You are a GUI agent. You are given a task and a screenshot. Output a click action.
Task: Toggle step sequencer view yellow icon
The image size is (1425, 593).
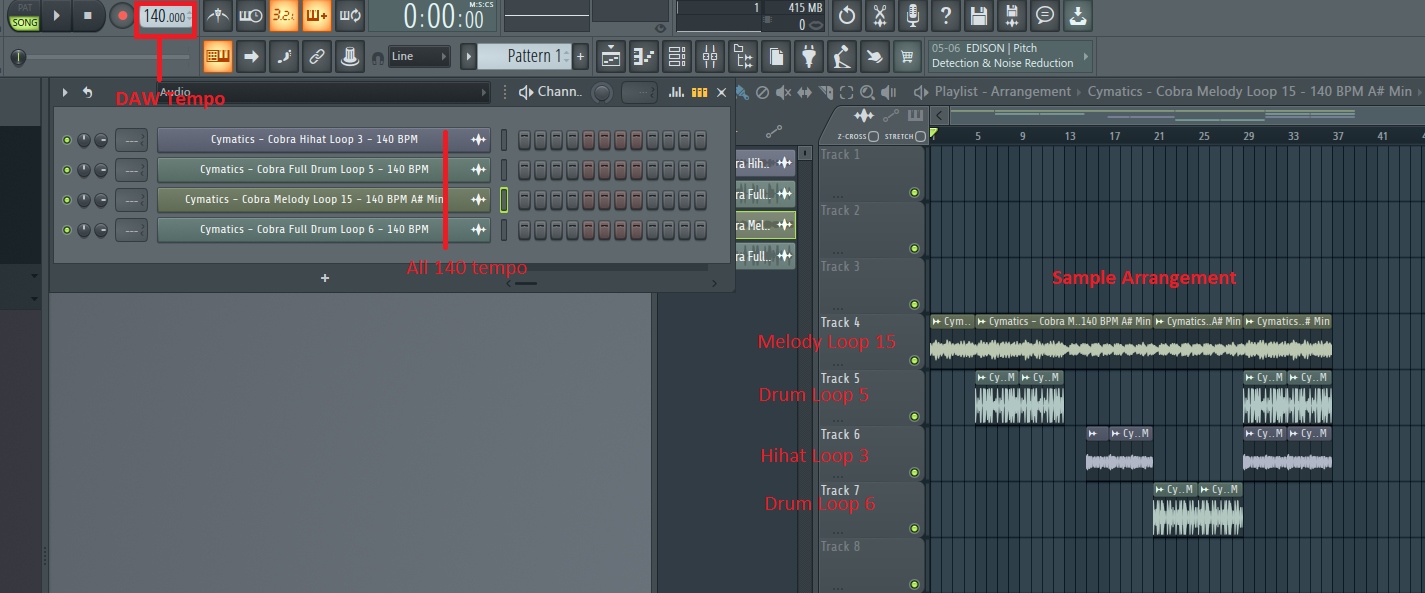(x=699, y=92)
